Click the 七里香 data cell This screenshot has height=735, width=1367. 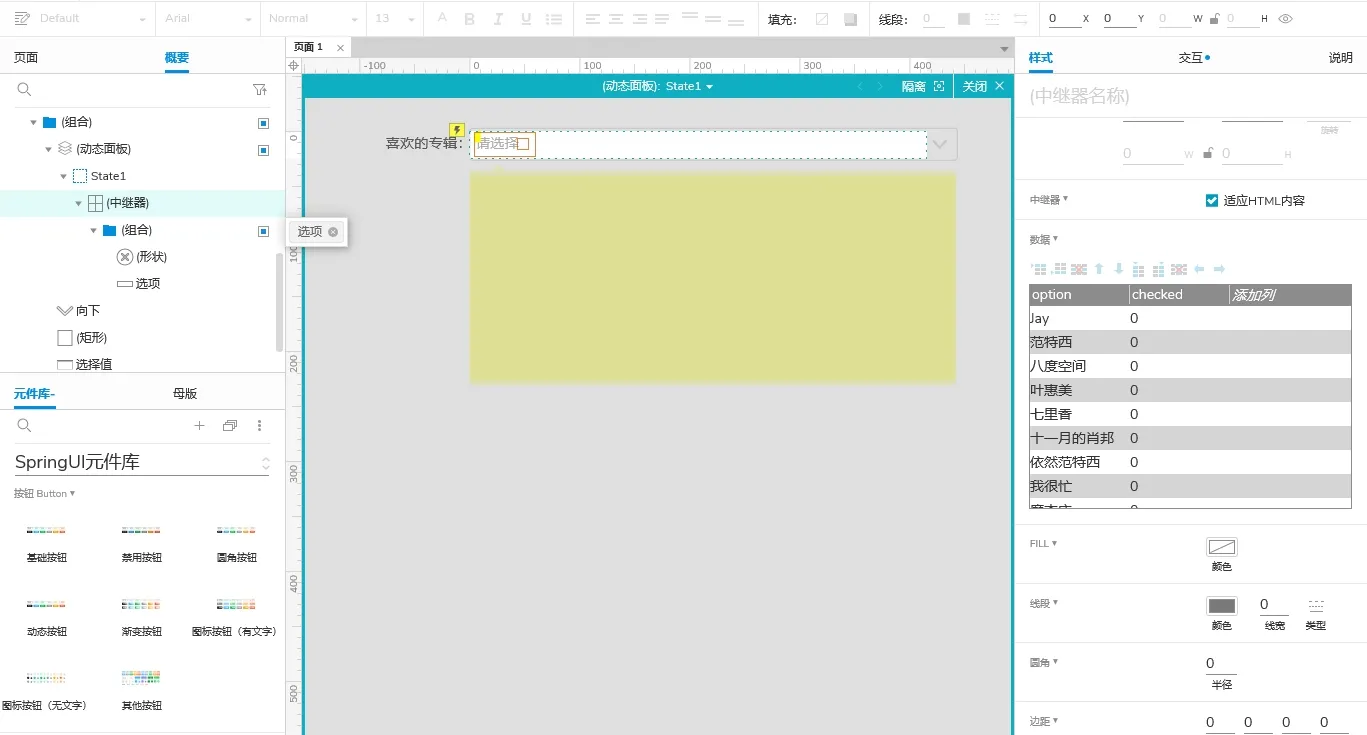click(1079, 414)
